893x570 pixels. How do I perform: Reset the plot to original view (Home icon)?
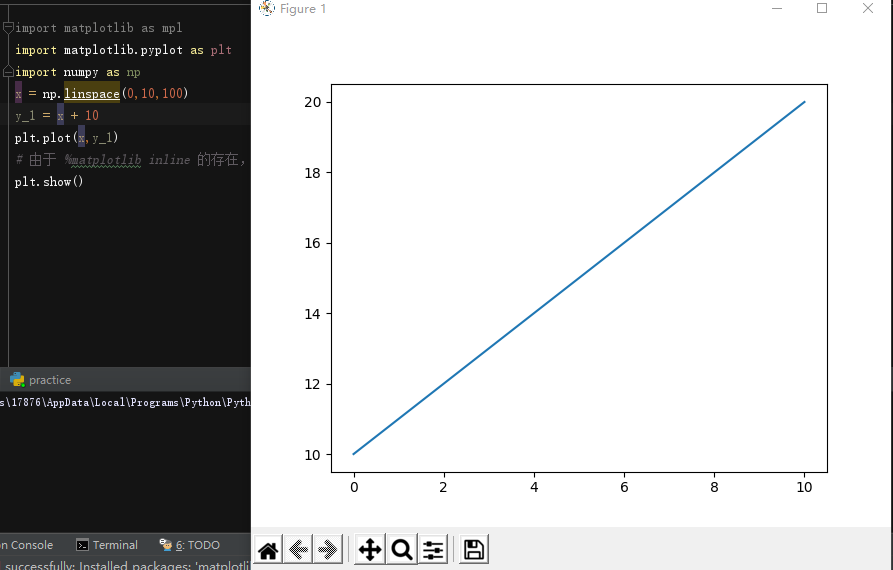[x=268, y=550]
